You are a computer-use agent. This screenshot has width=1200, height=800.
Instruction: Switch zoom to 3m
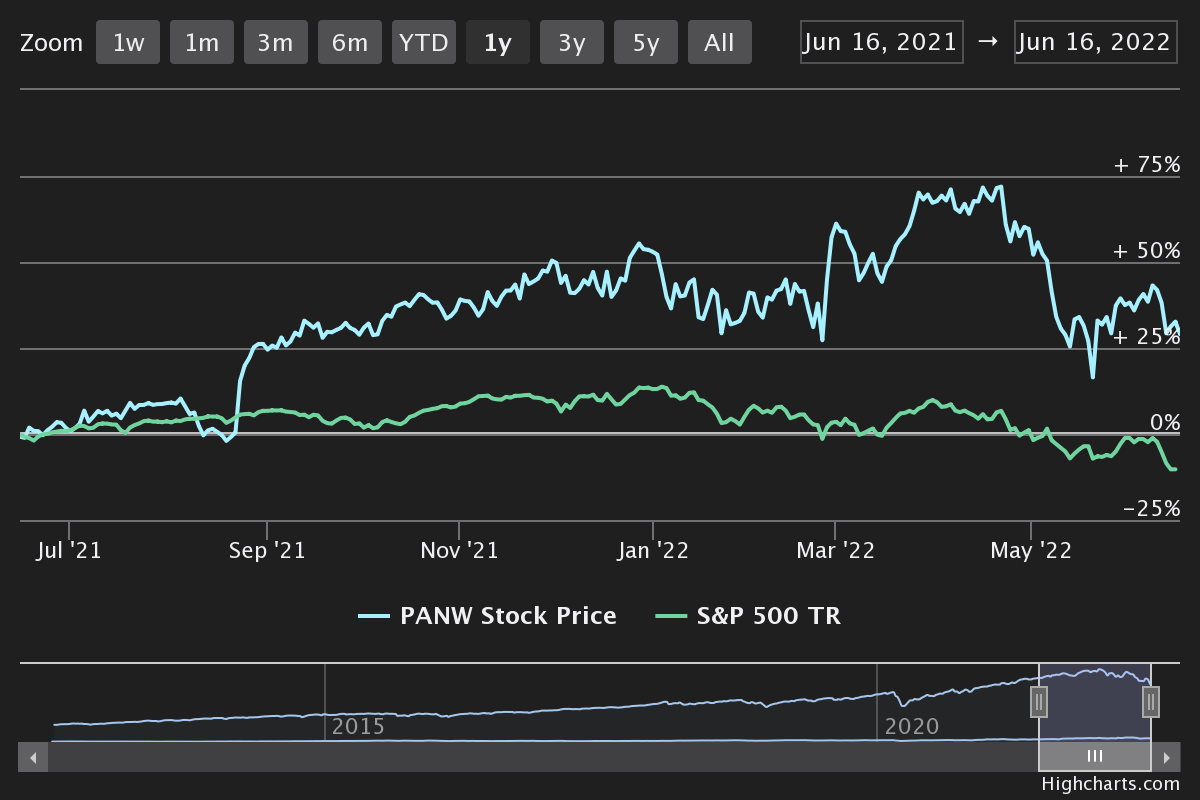pos(276,43)
